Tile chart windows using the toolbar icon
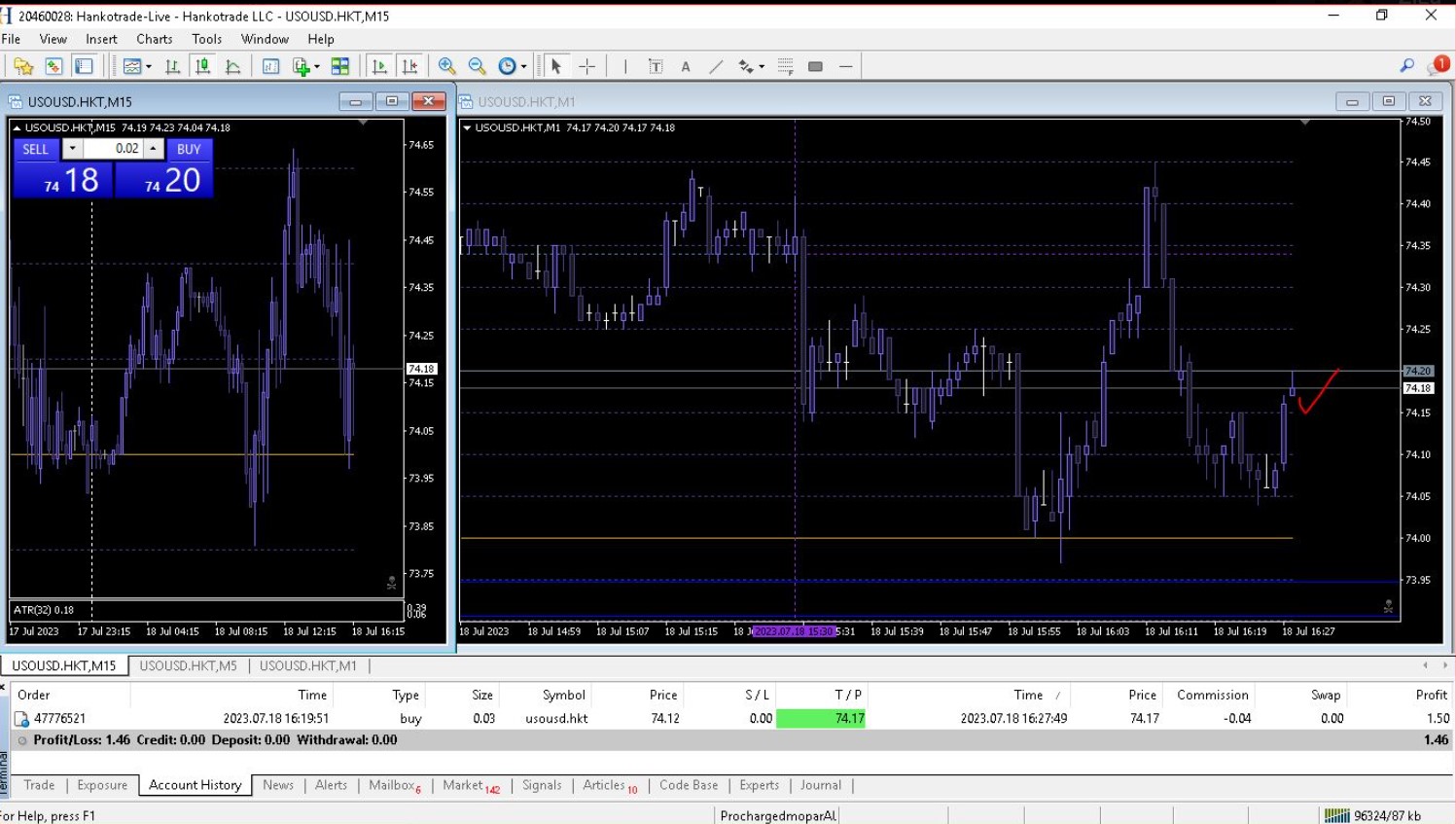Screen dimensions: 1456x824 pos(339,66)
